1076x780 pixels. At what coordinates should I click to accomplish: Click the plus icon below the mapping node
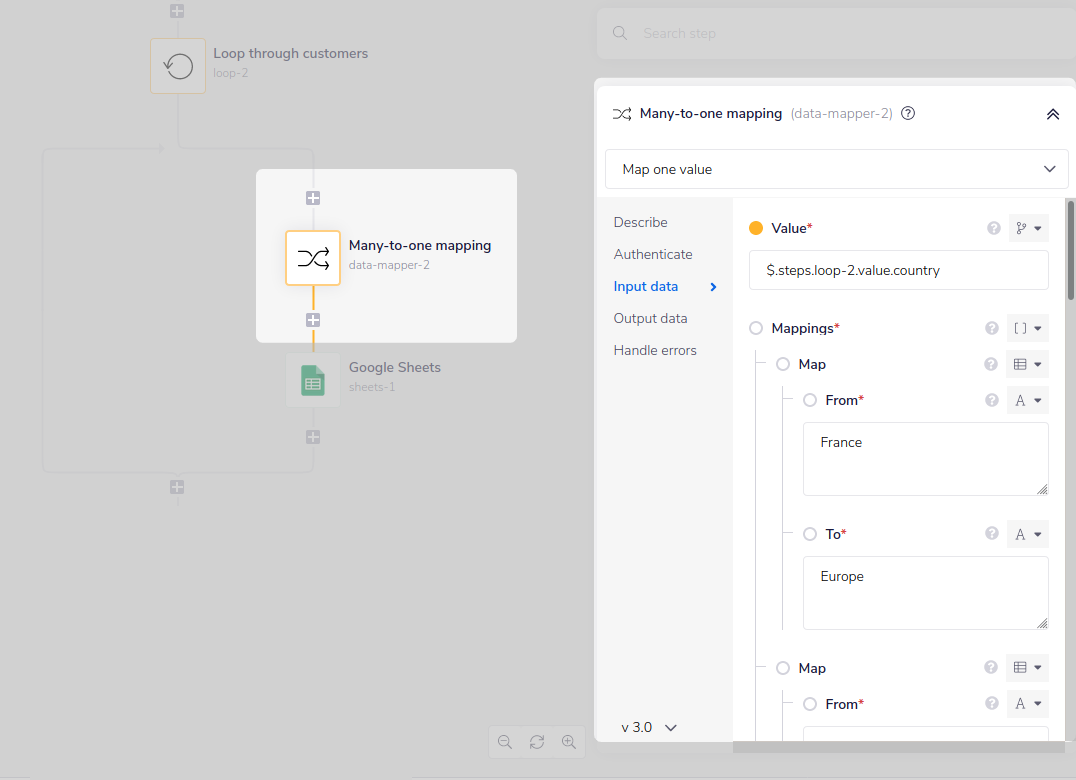pos(313,320)
